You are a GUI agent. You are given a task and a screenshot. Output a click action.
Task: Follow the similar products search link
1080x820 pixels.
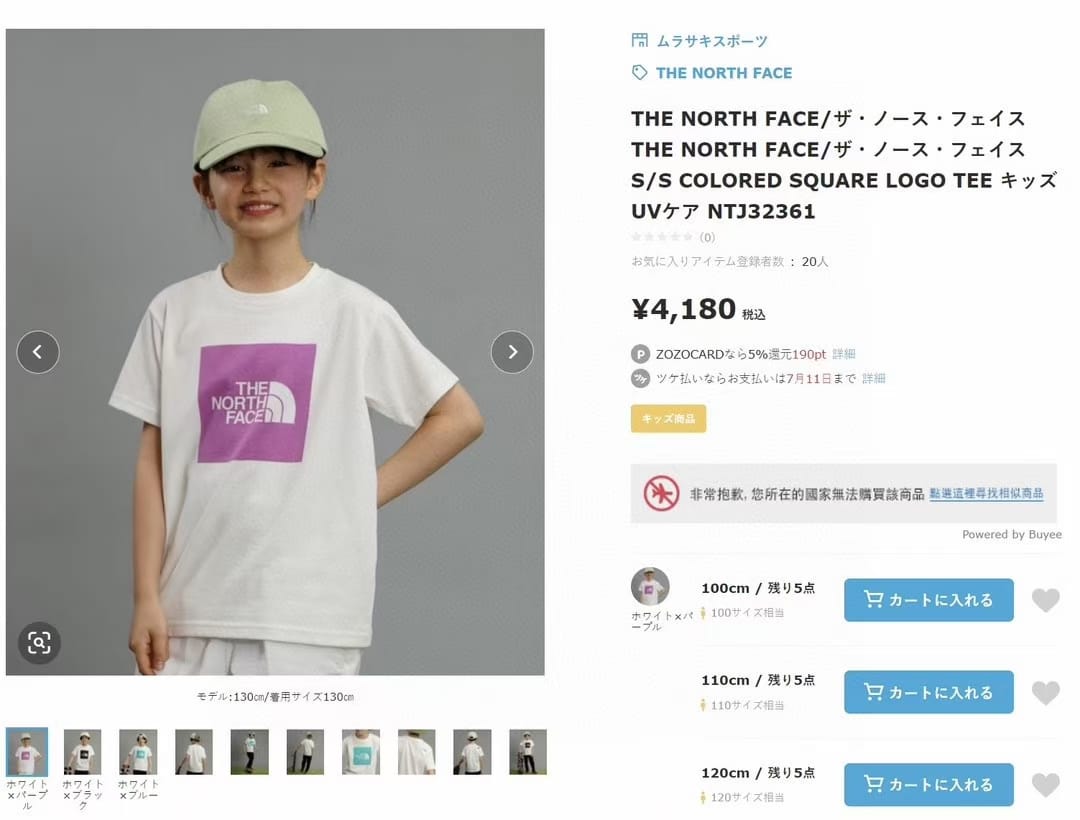985,494
